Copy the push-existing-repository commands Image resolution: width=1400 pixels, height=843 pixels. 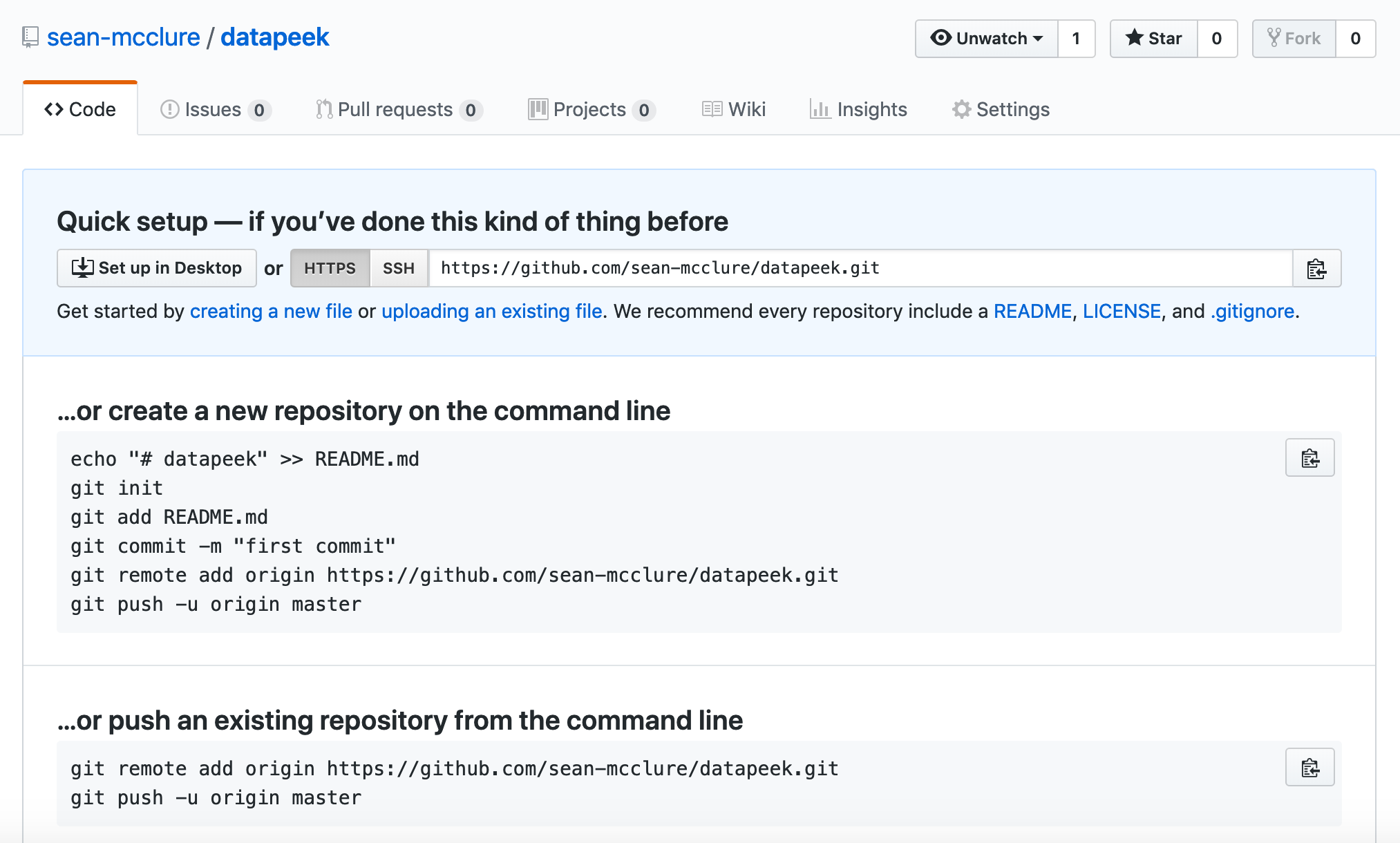tap(1309, 767)
